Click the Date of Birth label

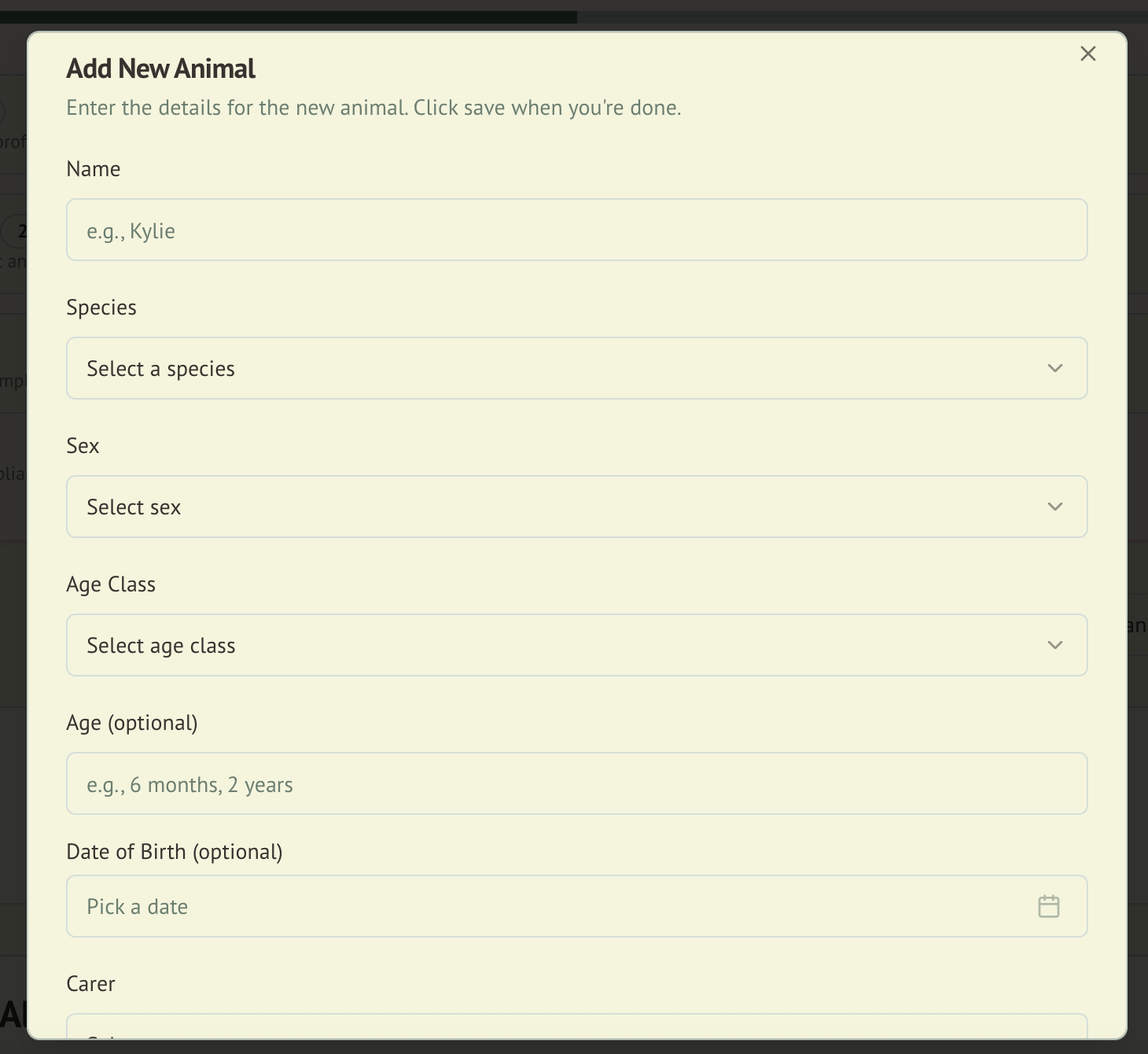tap(175, 851)
